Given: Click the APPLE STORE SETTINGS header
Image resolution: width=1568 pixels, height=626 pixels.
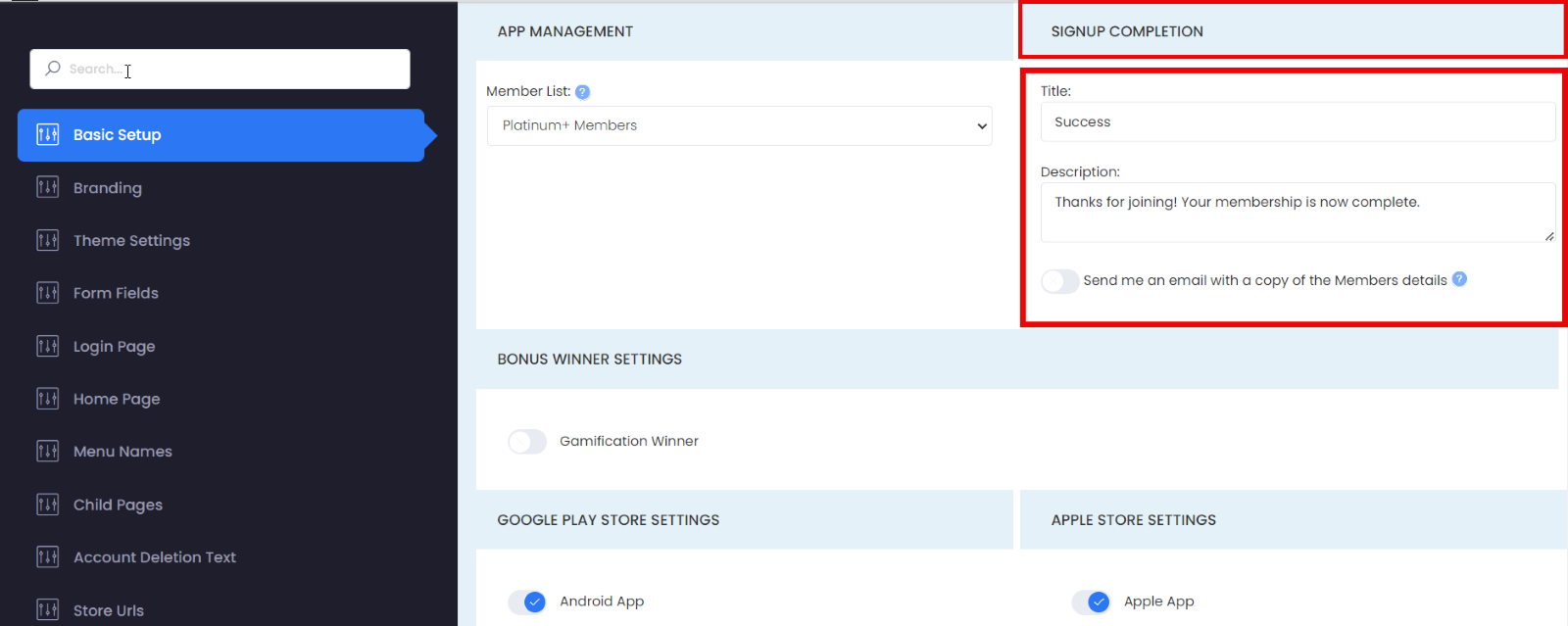Looking at the screenshot, I should (1294, 519).
